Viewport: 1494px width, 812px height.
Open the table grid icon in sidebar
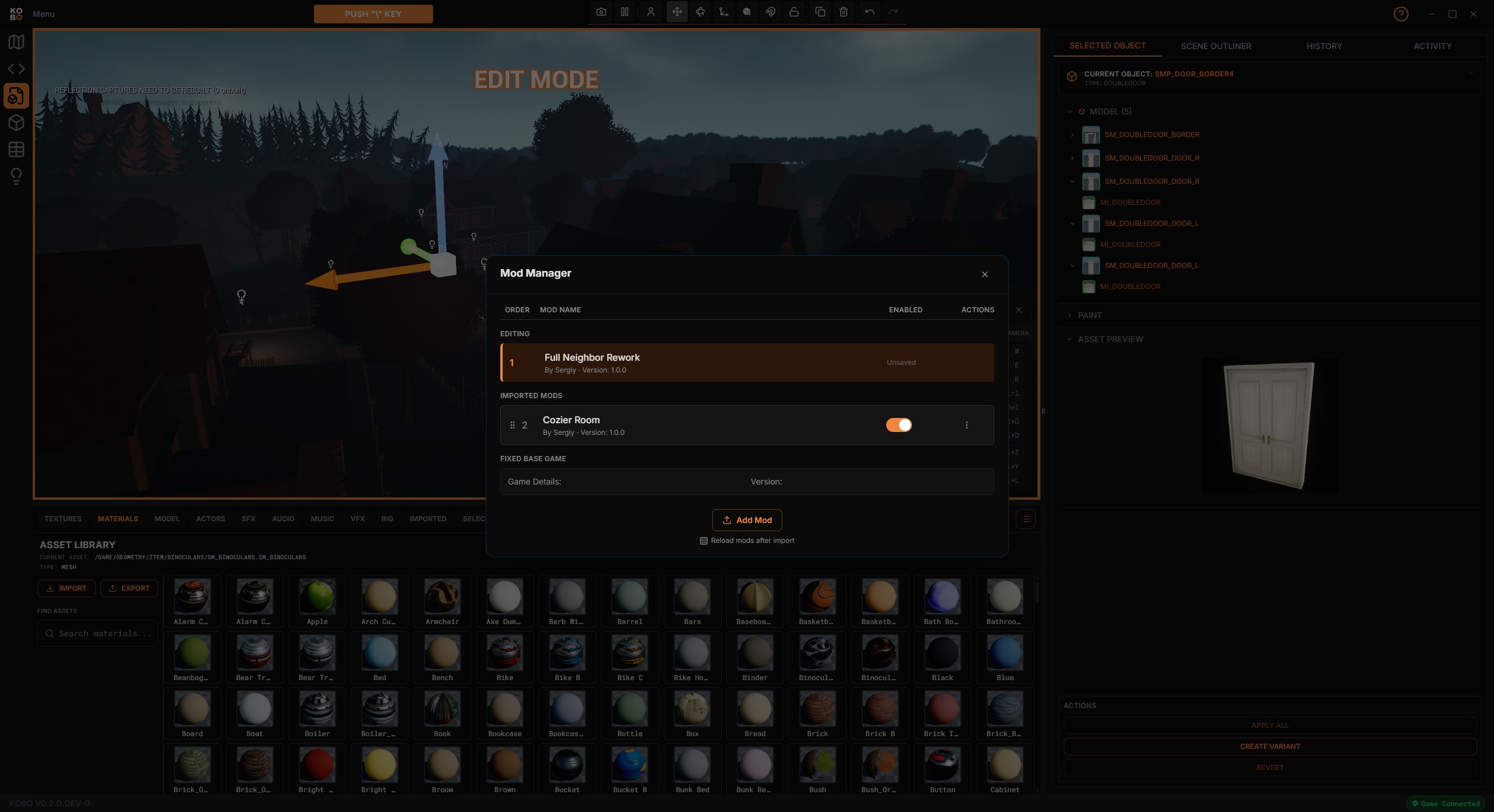[16, 149]
